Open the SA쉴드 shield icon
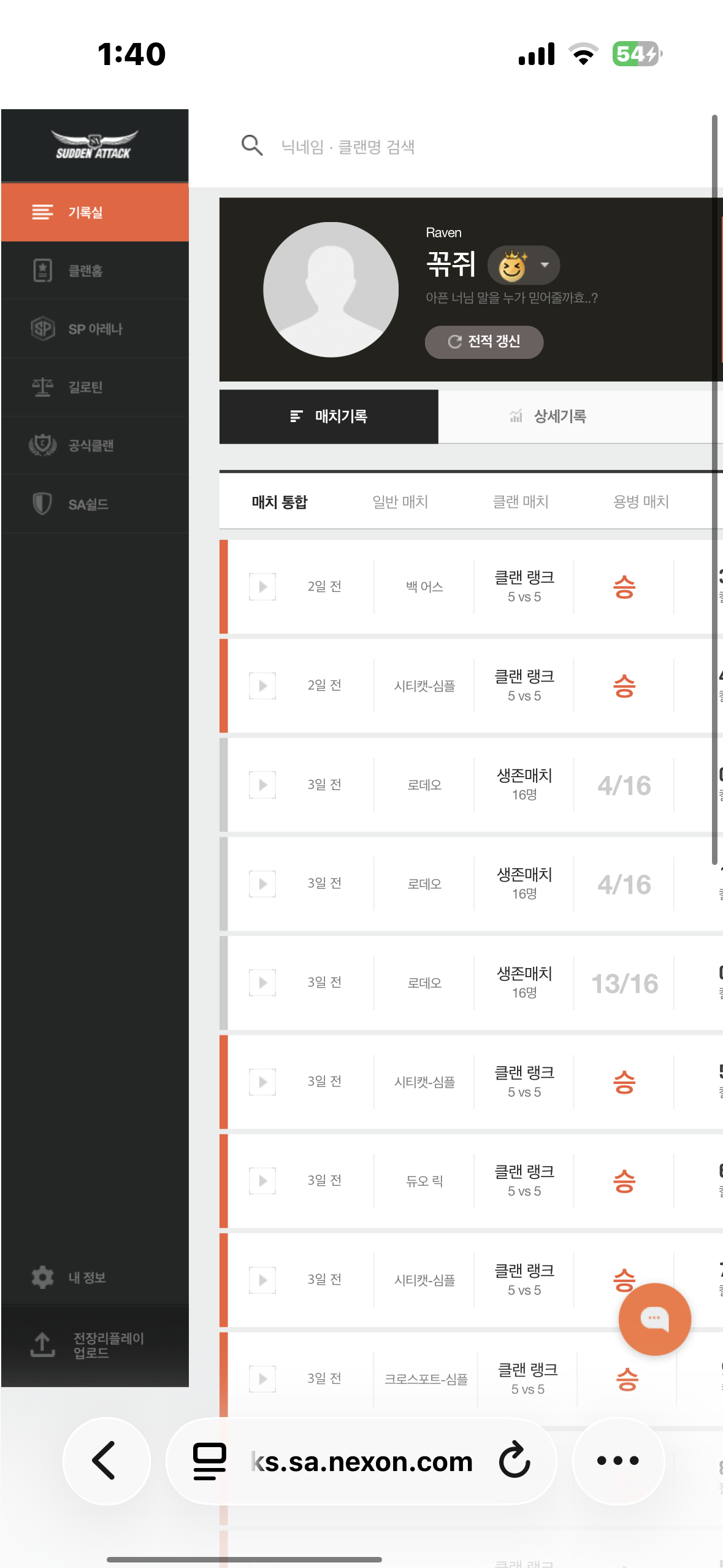Image resolution: width=723 pixels, height=1568 pixels. point(42,504)
